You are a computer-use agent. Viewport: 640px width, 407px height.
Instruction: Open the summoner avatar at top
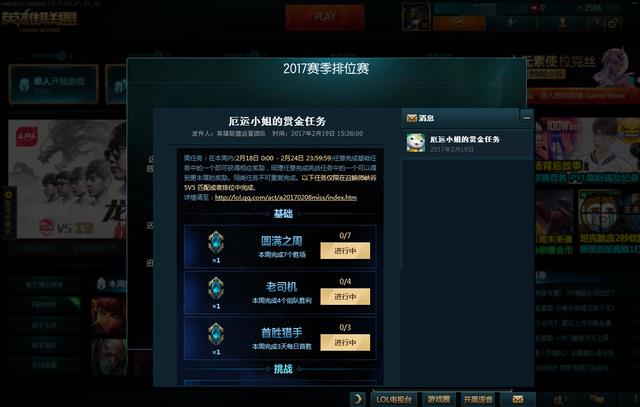point(416,17)
